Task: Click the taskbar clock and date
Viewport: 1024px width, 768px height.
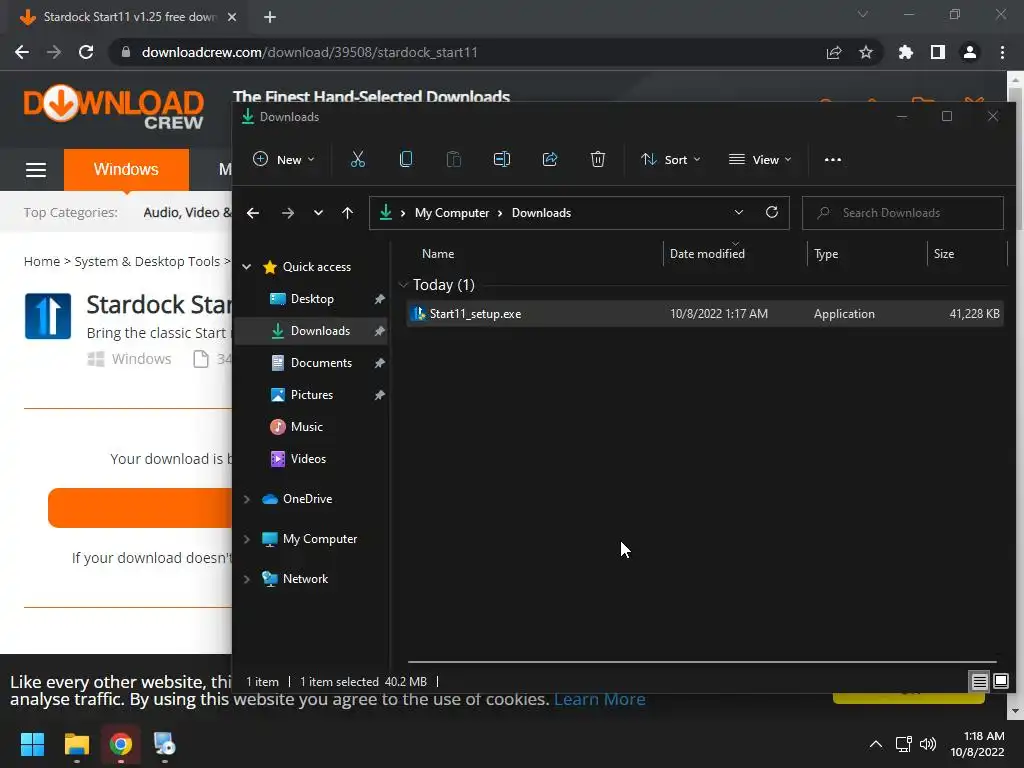Action: pos(977,744)
